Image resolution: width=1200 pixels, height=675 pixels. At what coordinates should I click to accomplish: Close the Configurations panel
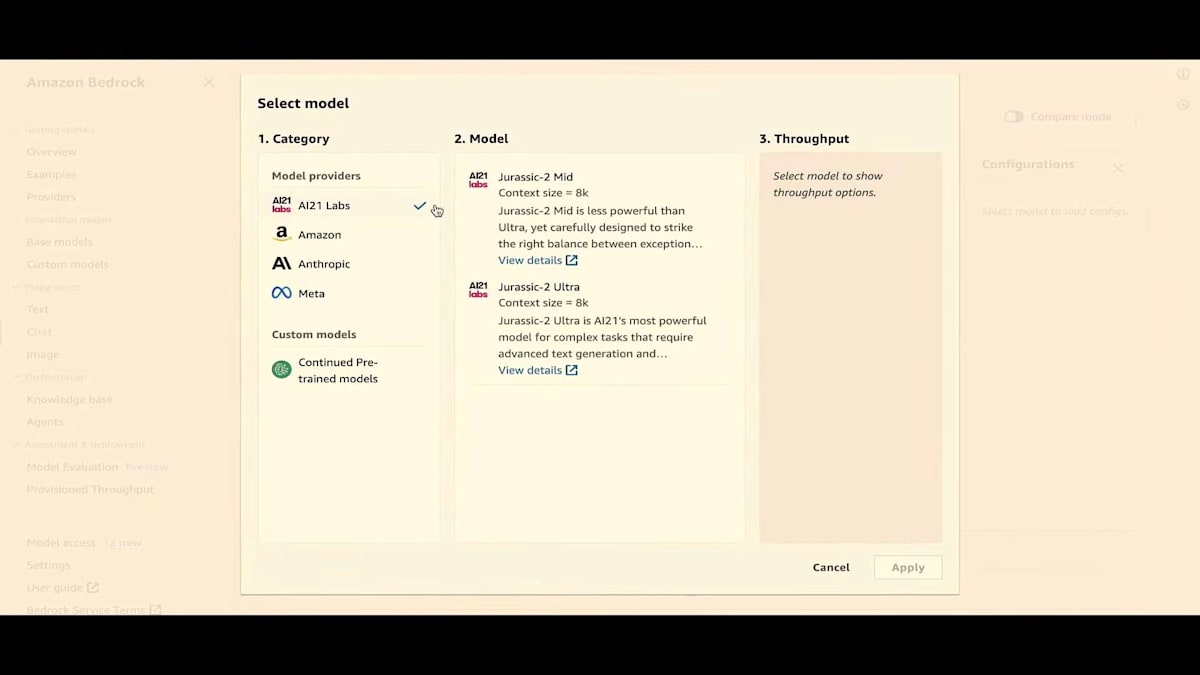(x=1119, y=168)
